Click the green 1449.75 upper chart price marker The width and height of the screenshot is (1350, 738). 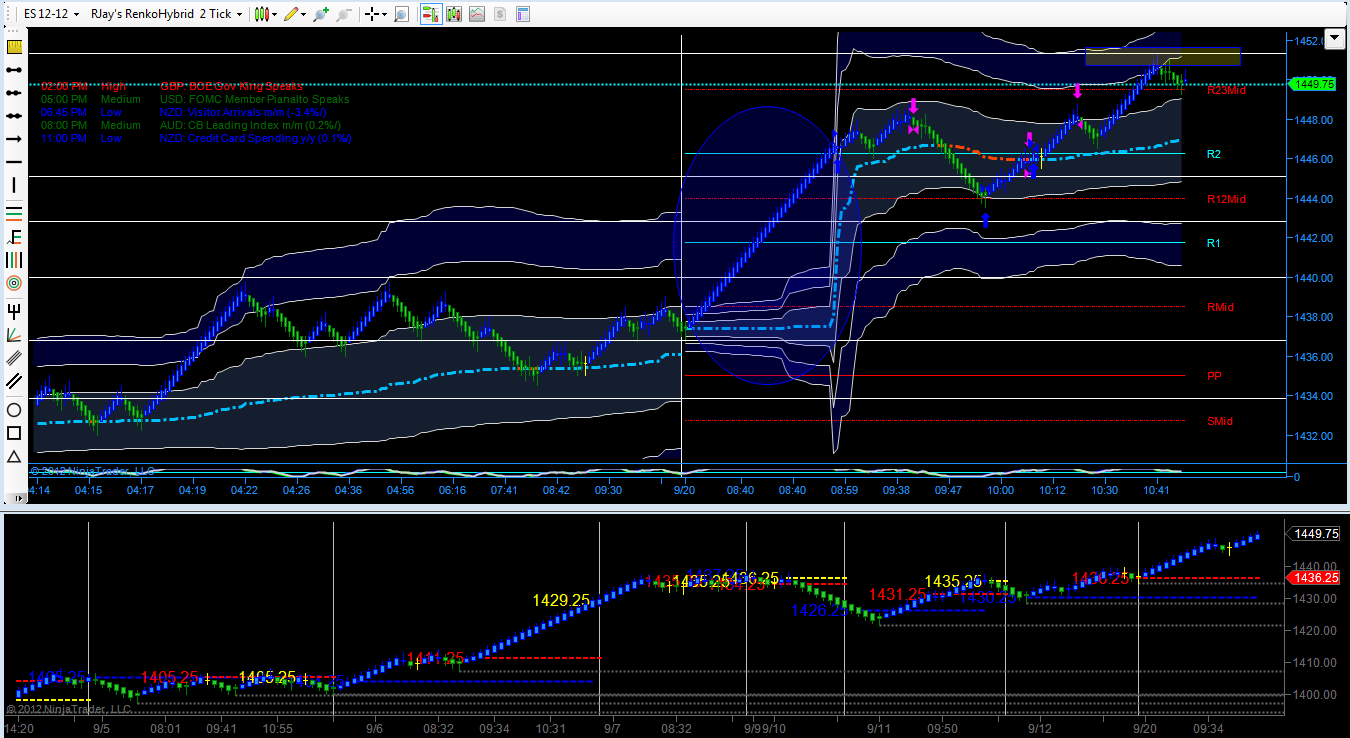coord(1314,84)
